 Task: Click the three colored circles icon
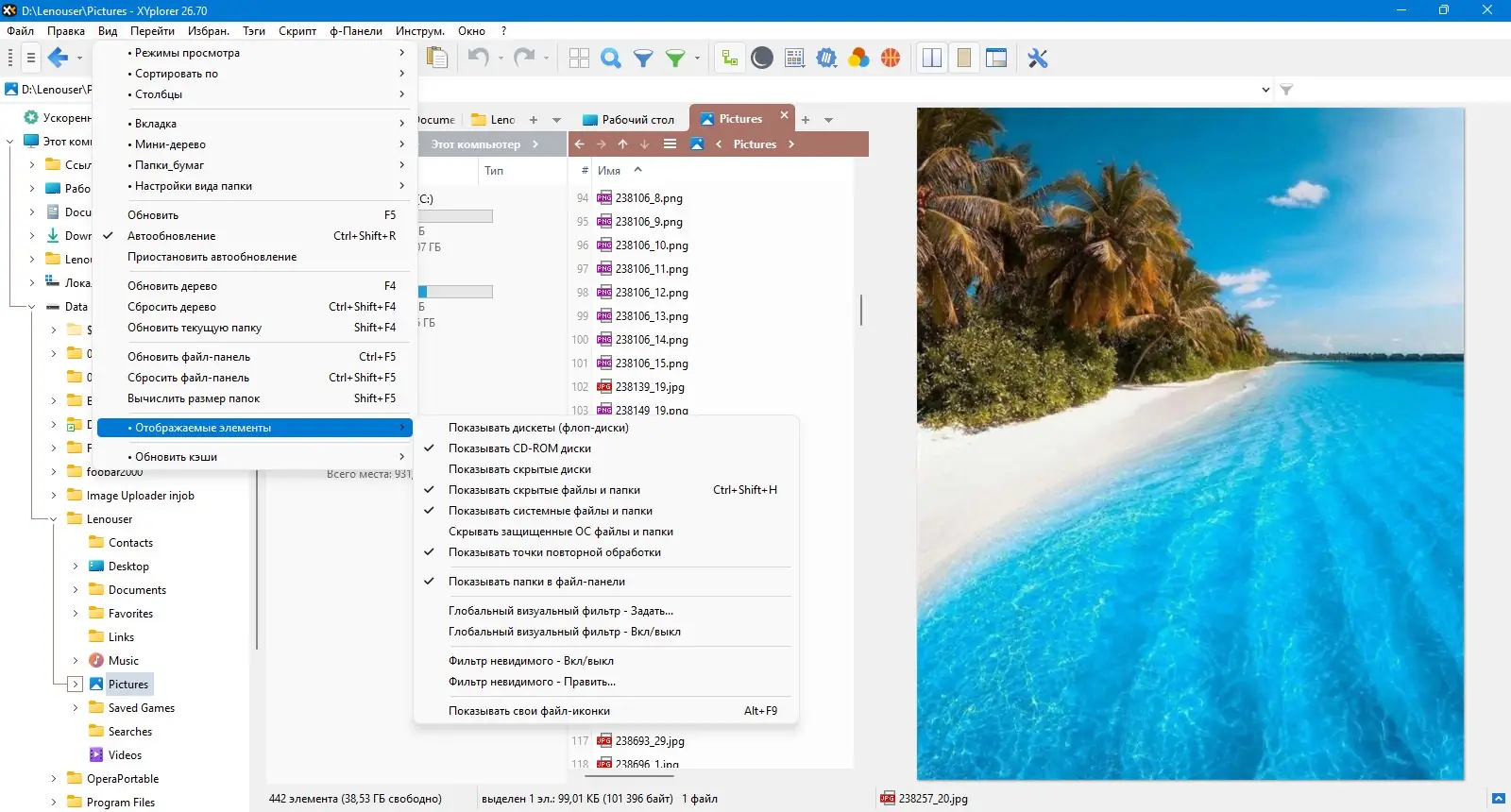point(858,58)
